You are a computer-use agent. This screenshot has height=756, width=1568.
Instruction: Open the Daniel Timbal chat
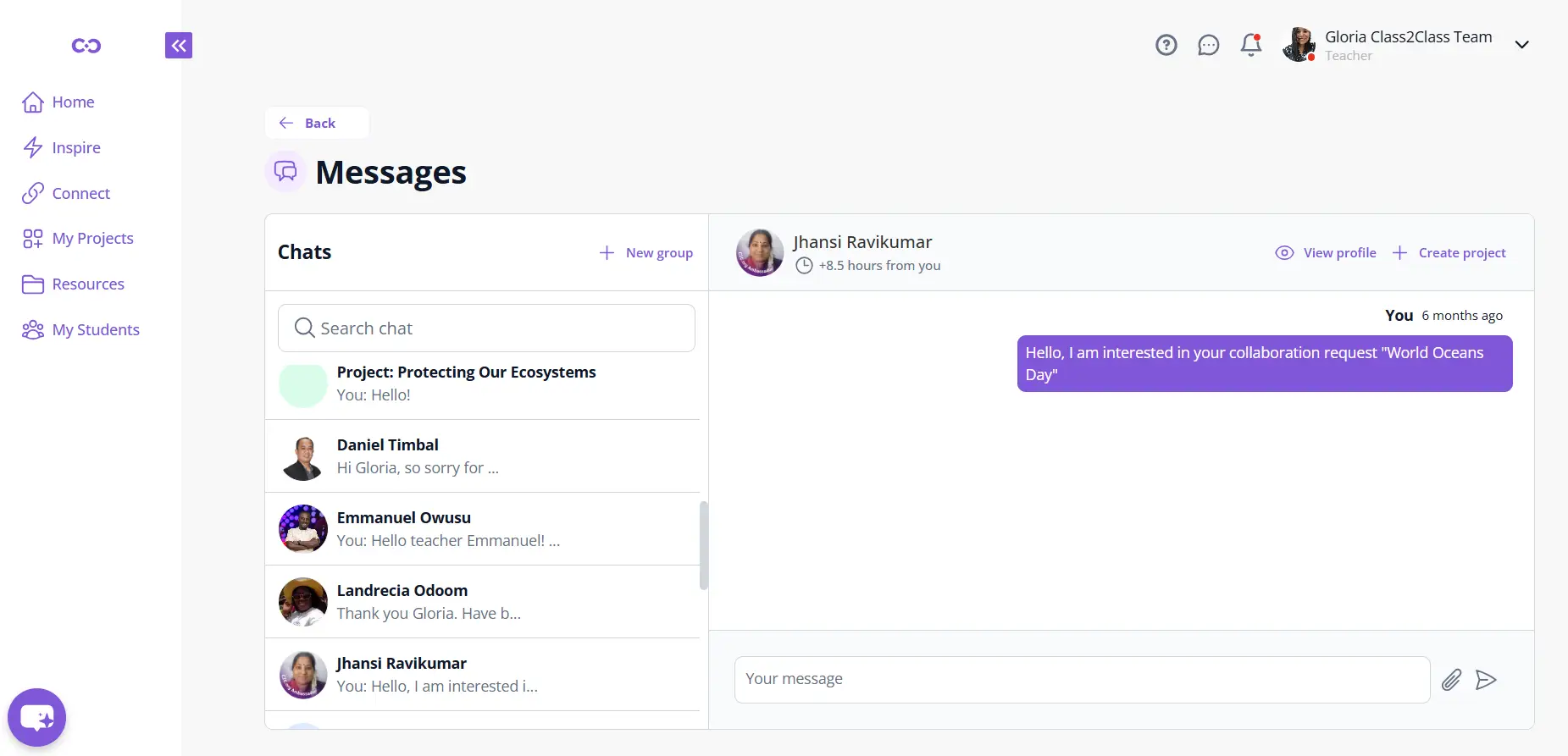pos(483,456)
